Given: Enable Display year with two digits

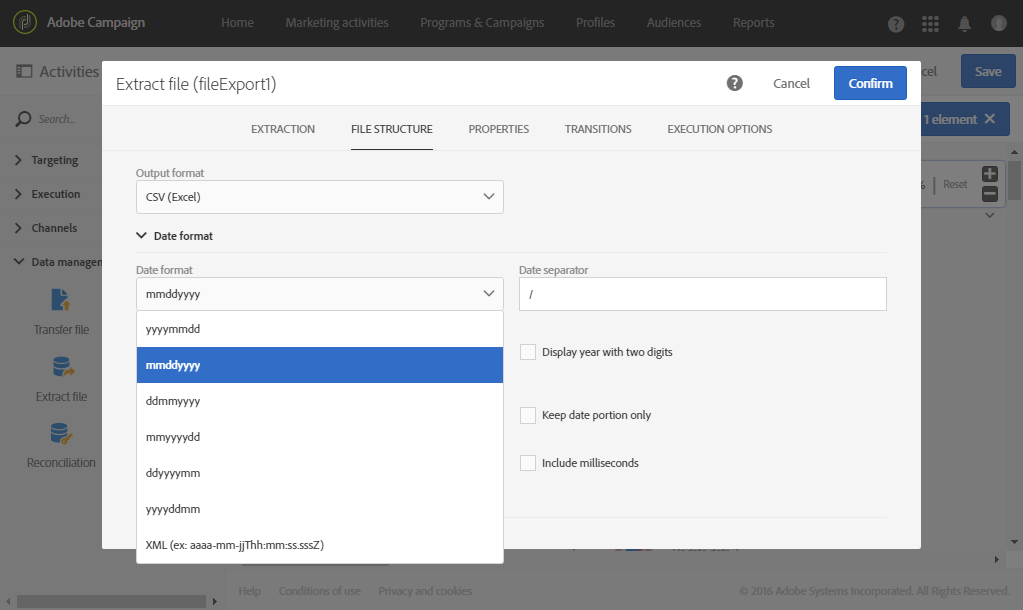Looking at the screenshot, I should pos(528,352).
